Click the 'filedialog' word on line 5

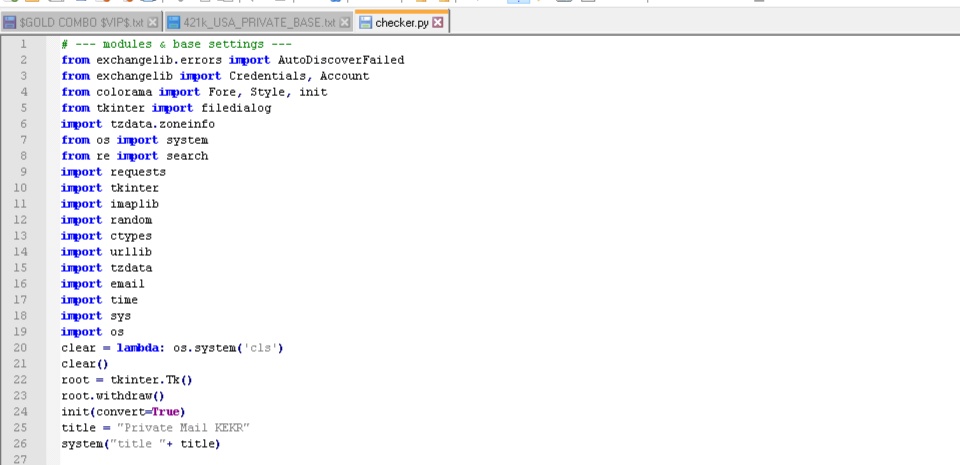tap(235, 108)
